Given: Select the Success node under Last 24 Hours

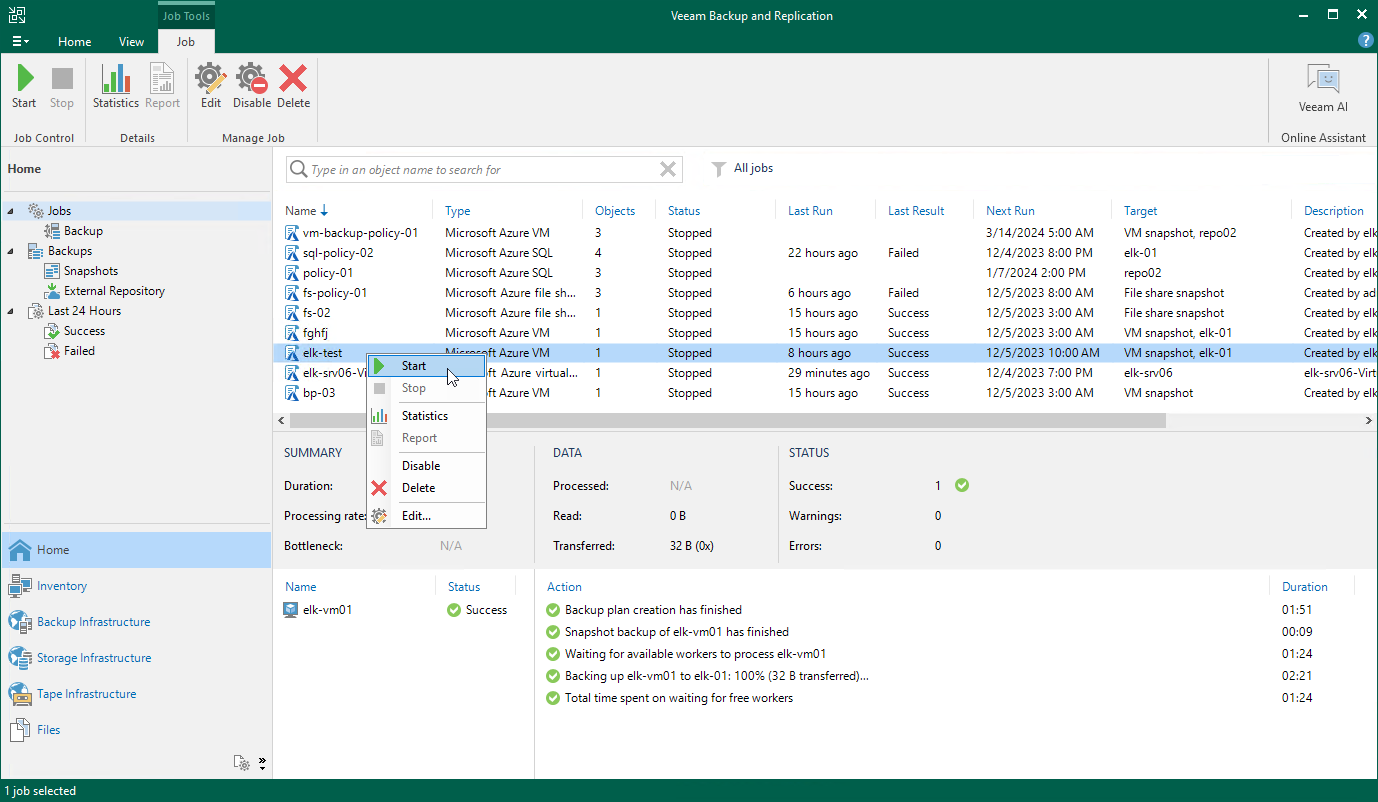Looking at the screenshot, I should click(84, 331).
